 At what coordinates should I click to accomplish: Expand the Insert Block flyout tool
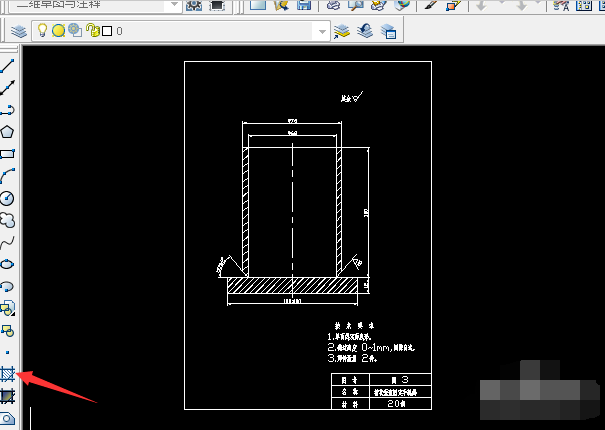7,308
